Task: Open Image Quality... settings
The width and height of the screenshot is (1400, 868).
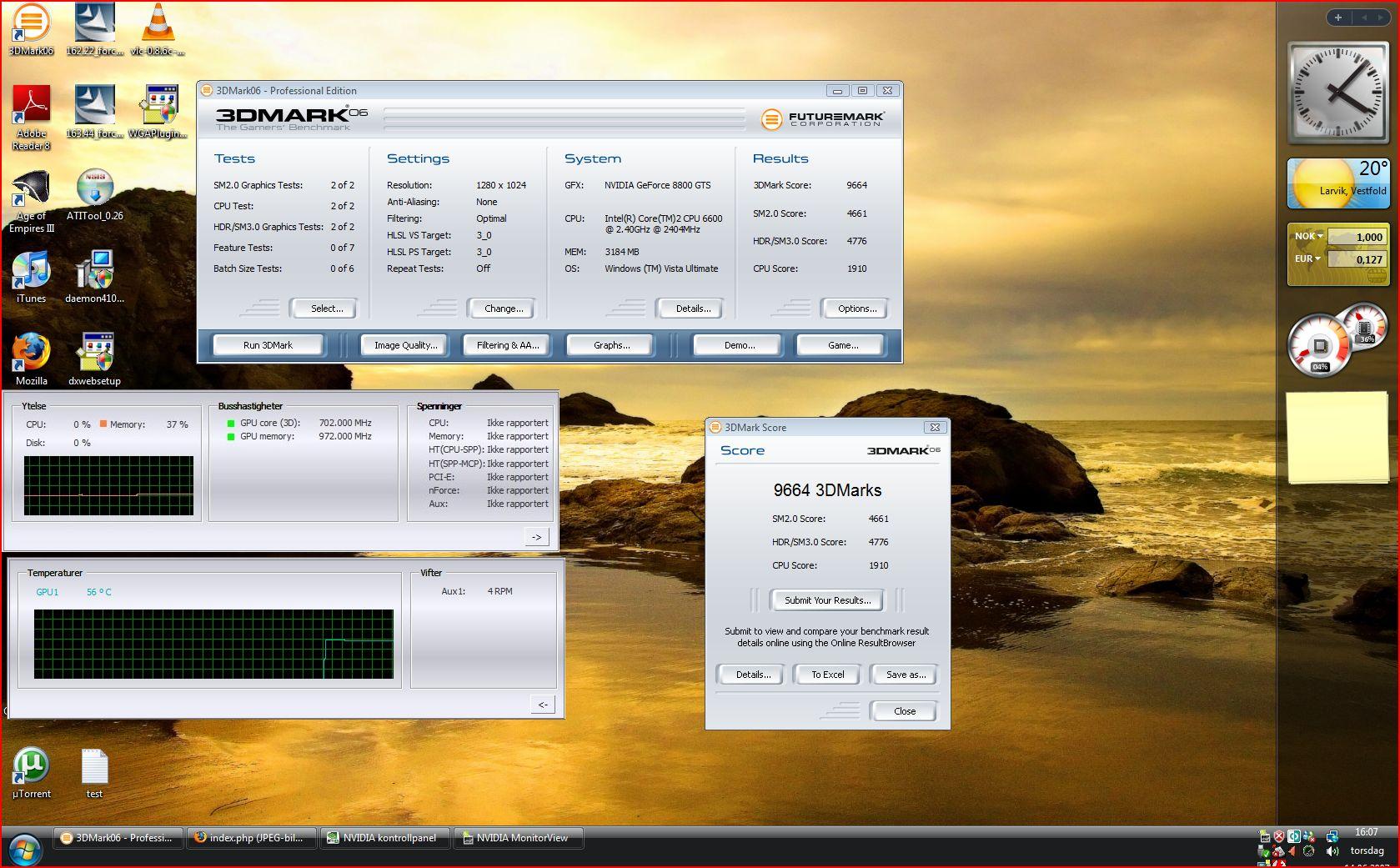Action: click(x=405, y=345)
